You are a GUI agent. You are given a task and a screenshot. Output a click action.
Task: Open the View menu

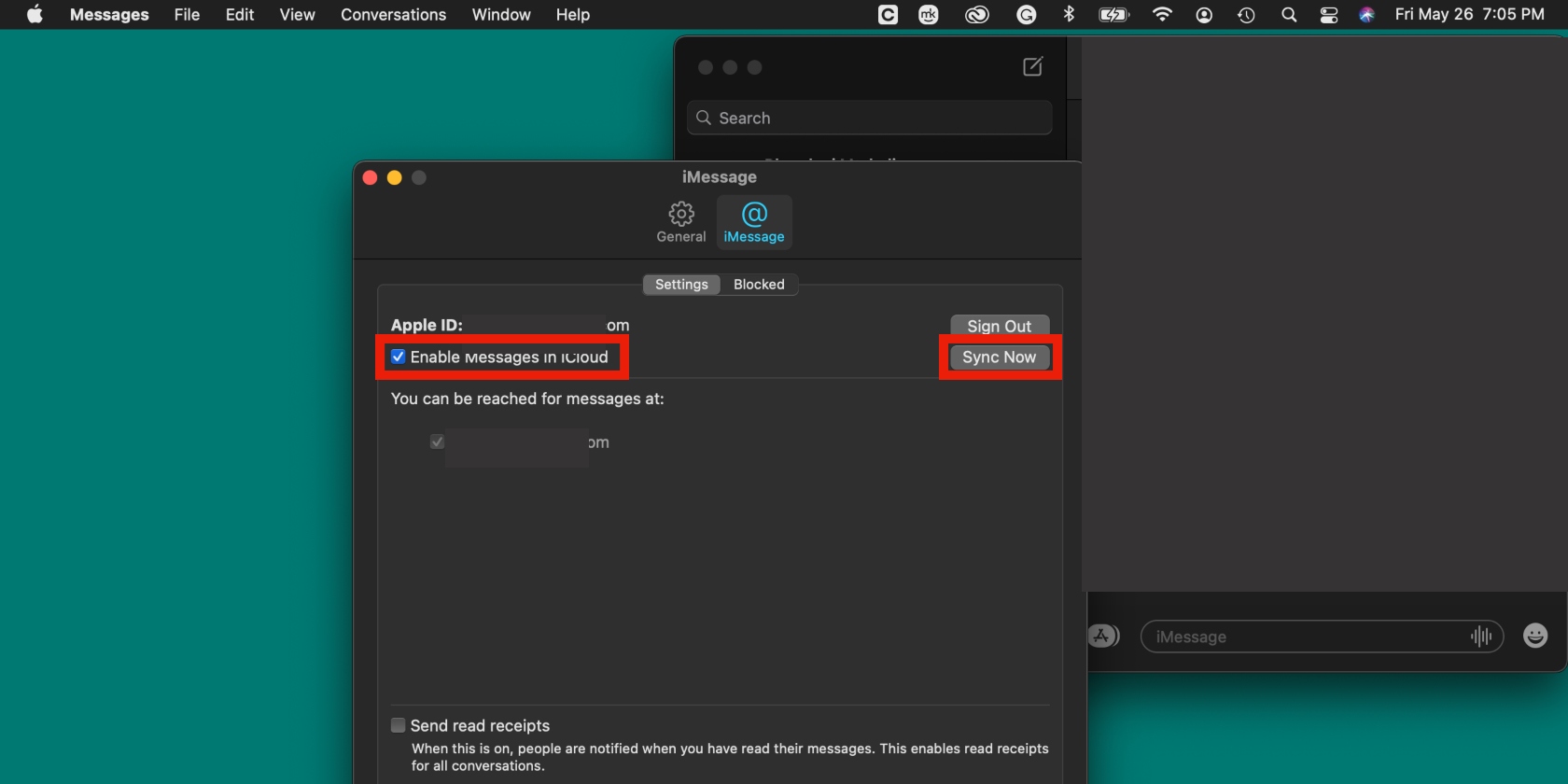297,14
